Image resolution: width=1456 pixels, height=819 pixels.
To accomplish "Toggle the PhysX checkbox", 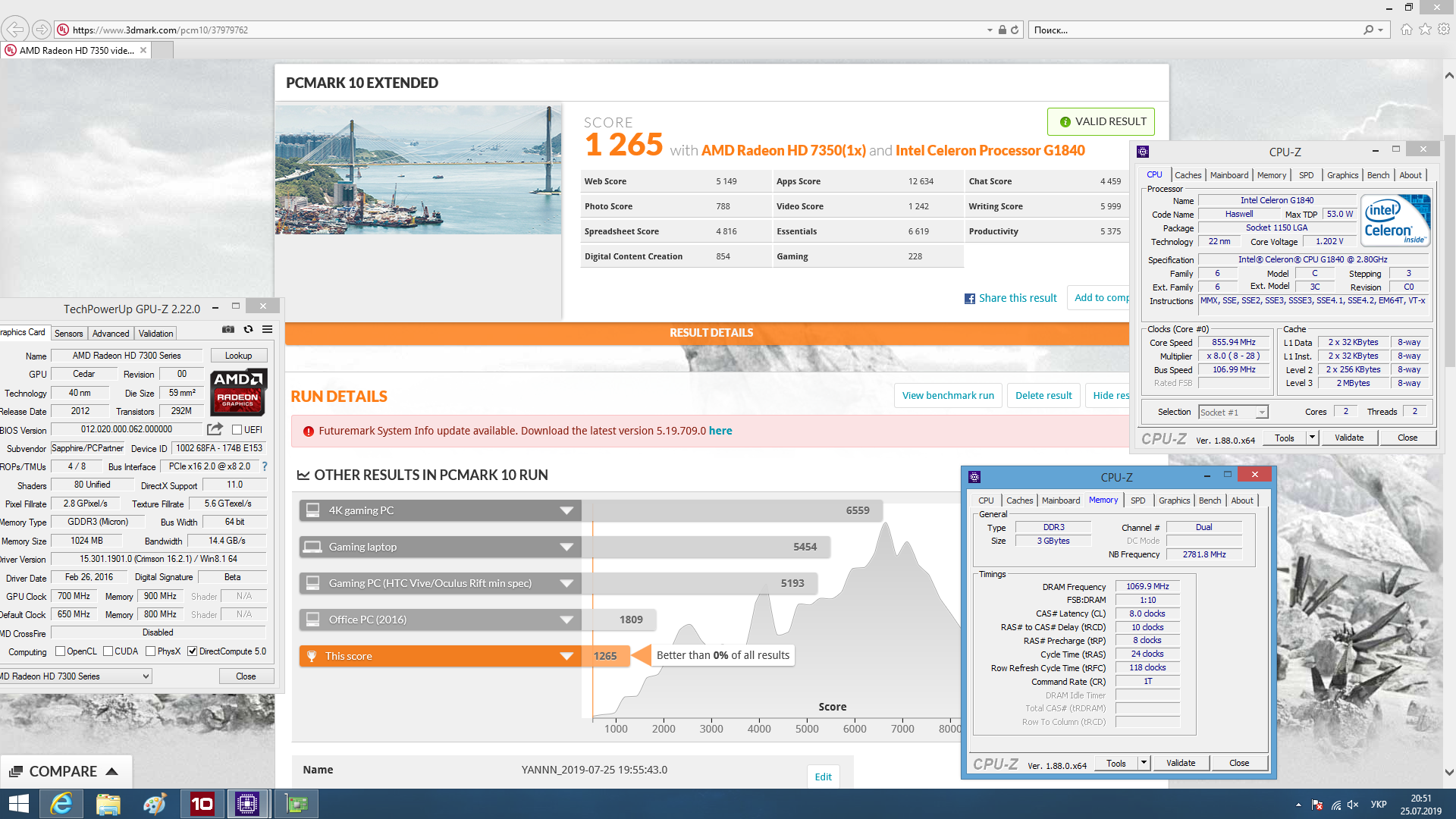I will pyautogui.click(x=150, y=651).
